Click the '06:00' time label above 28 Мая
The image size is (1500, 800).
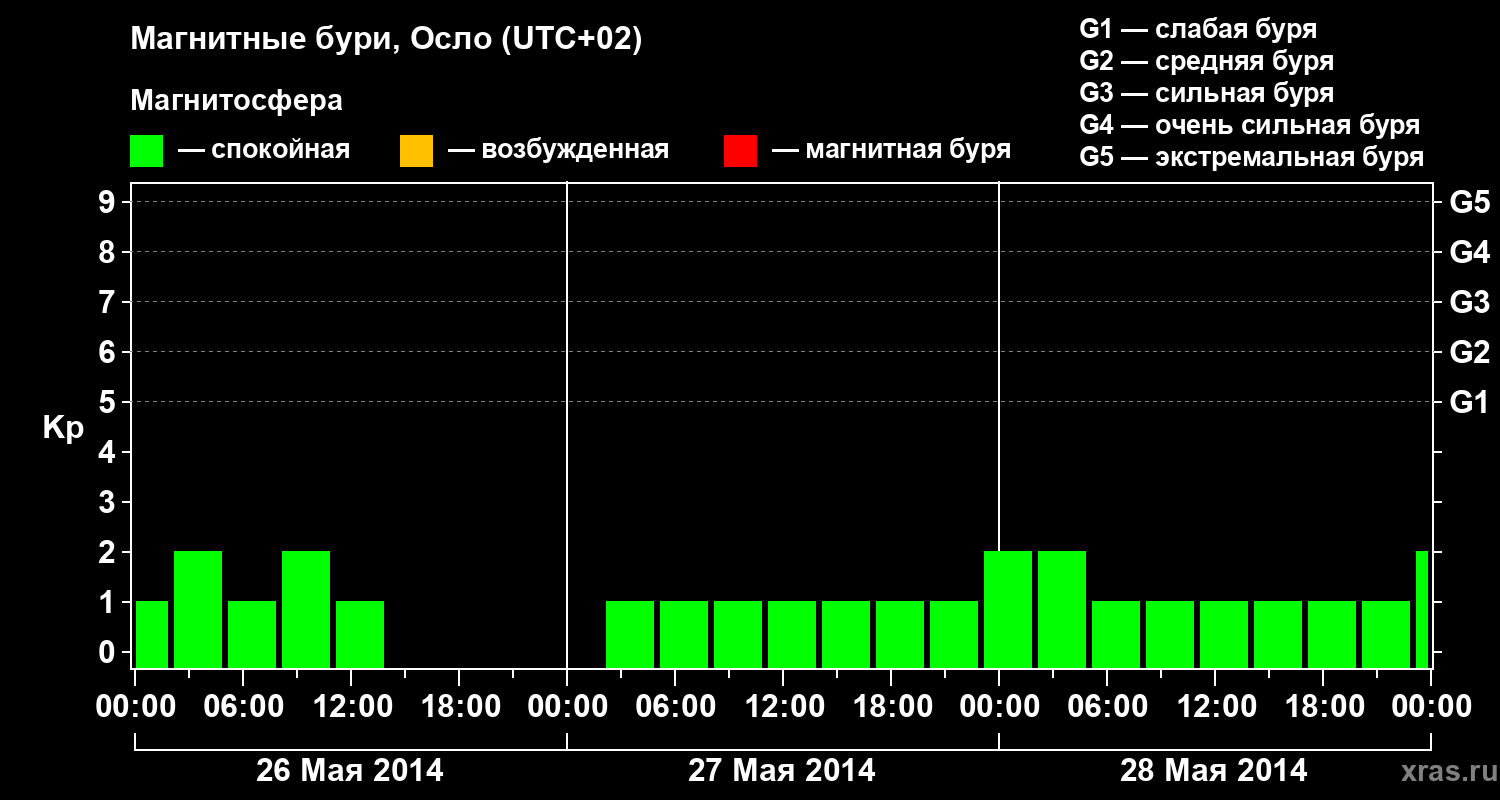point(1106,707)
